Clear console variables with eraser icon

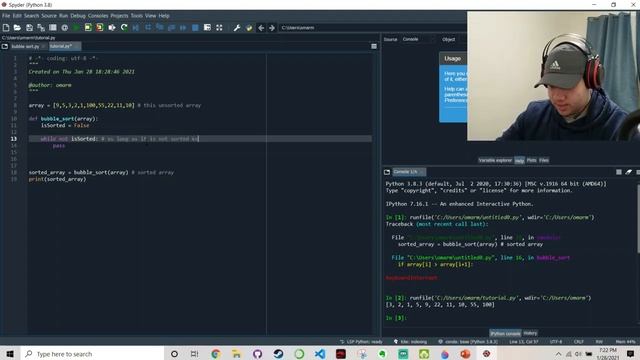click(629, 172)
